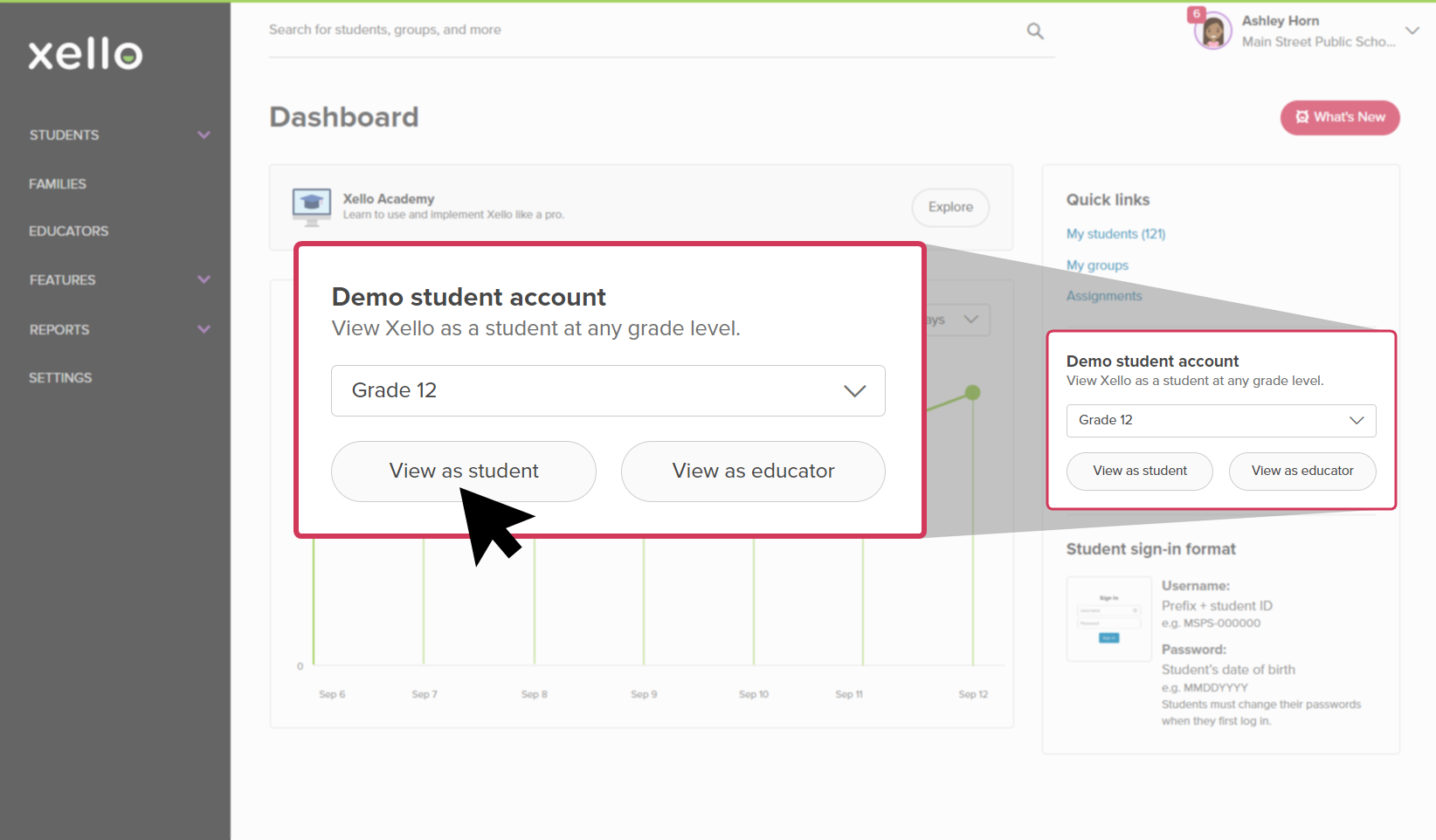Click the small View as student button
Screen dimensions: 1436x840
[x=1140, y=472]
